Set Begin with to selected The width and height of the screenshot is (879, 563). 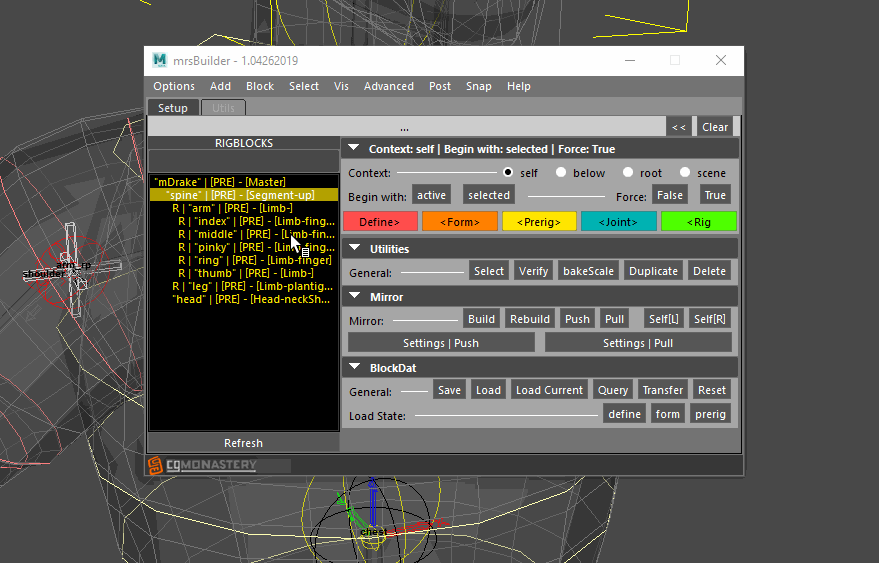coord(489,195)
